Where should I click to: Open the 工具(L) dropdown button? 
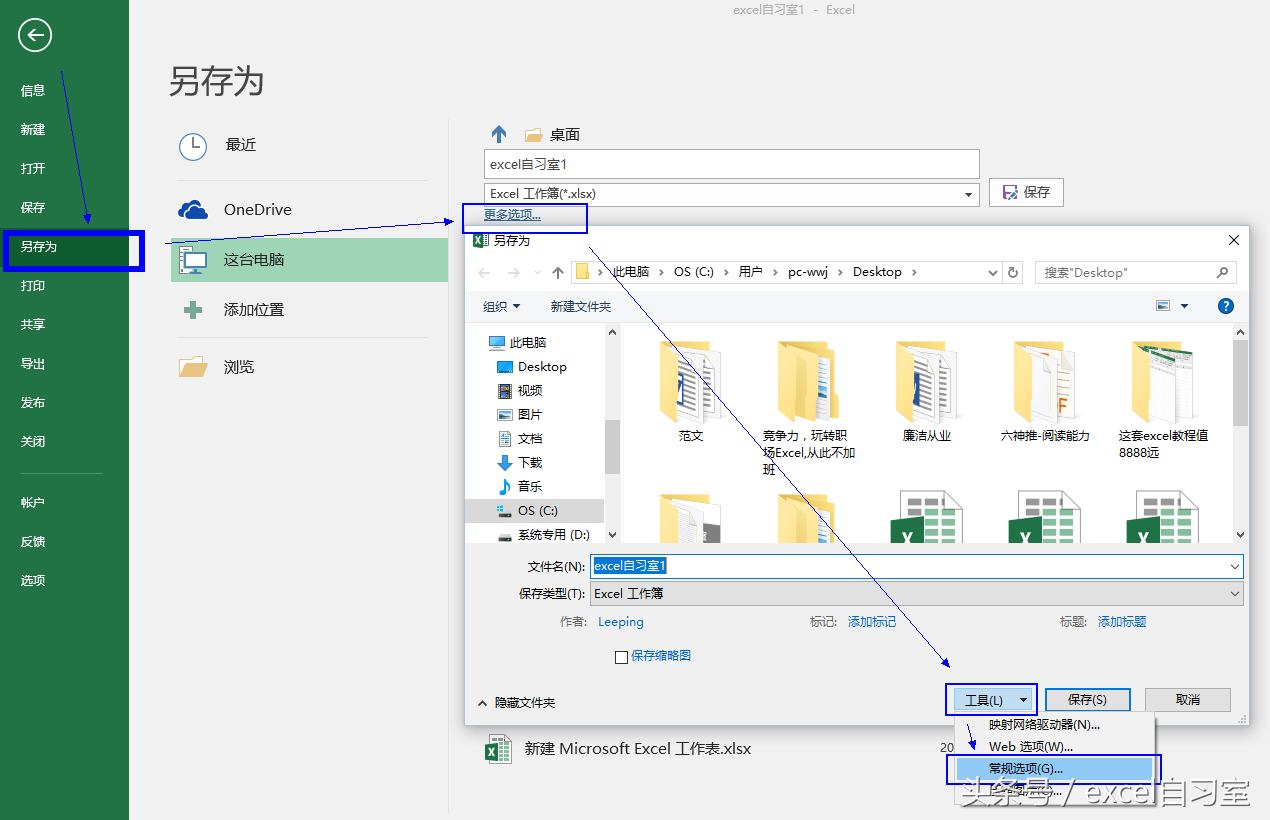point(990,700)
